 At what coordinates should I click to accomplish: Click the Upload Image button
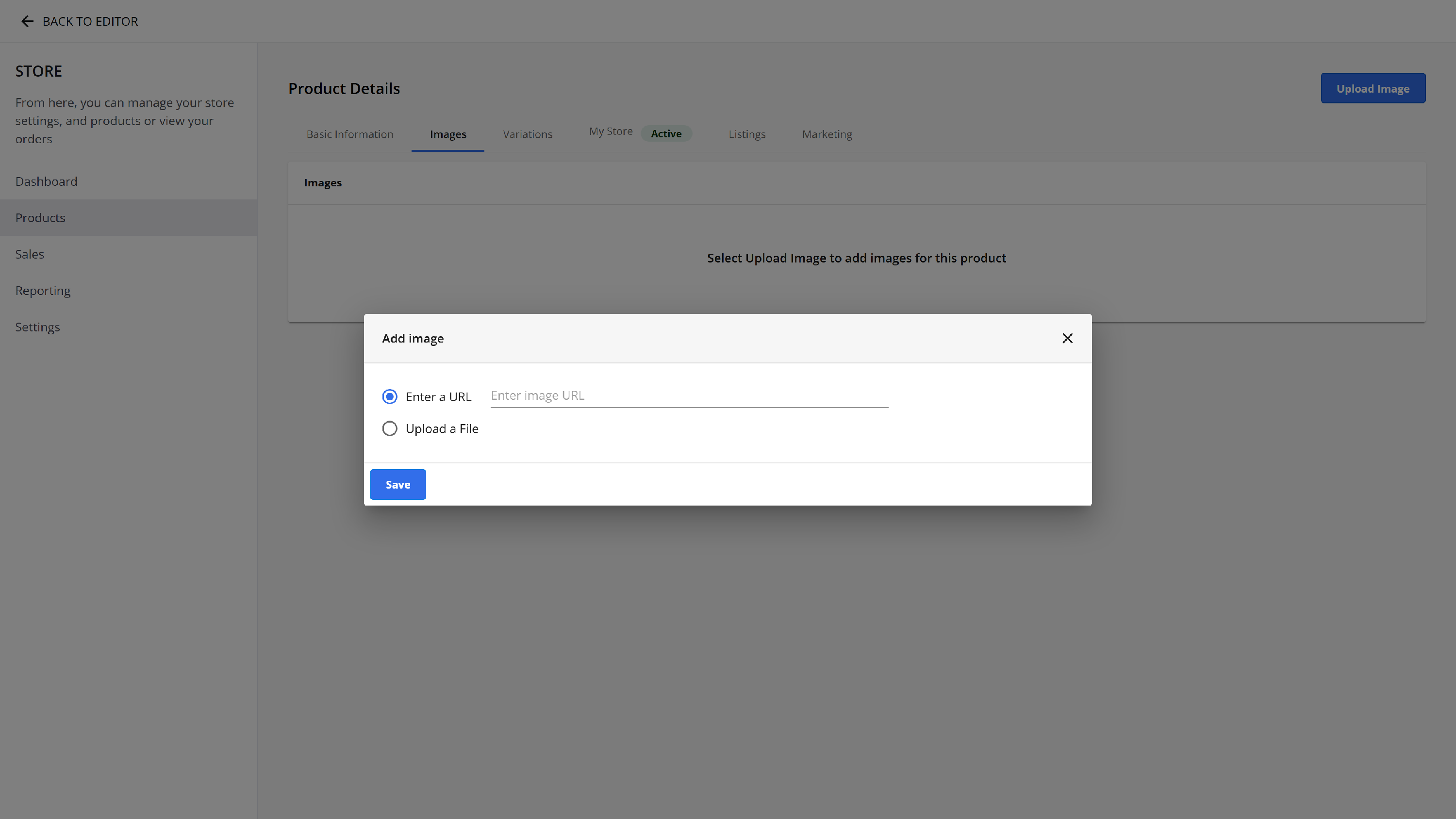[1373, 89]
